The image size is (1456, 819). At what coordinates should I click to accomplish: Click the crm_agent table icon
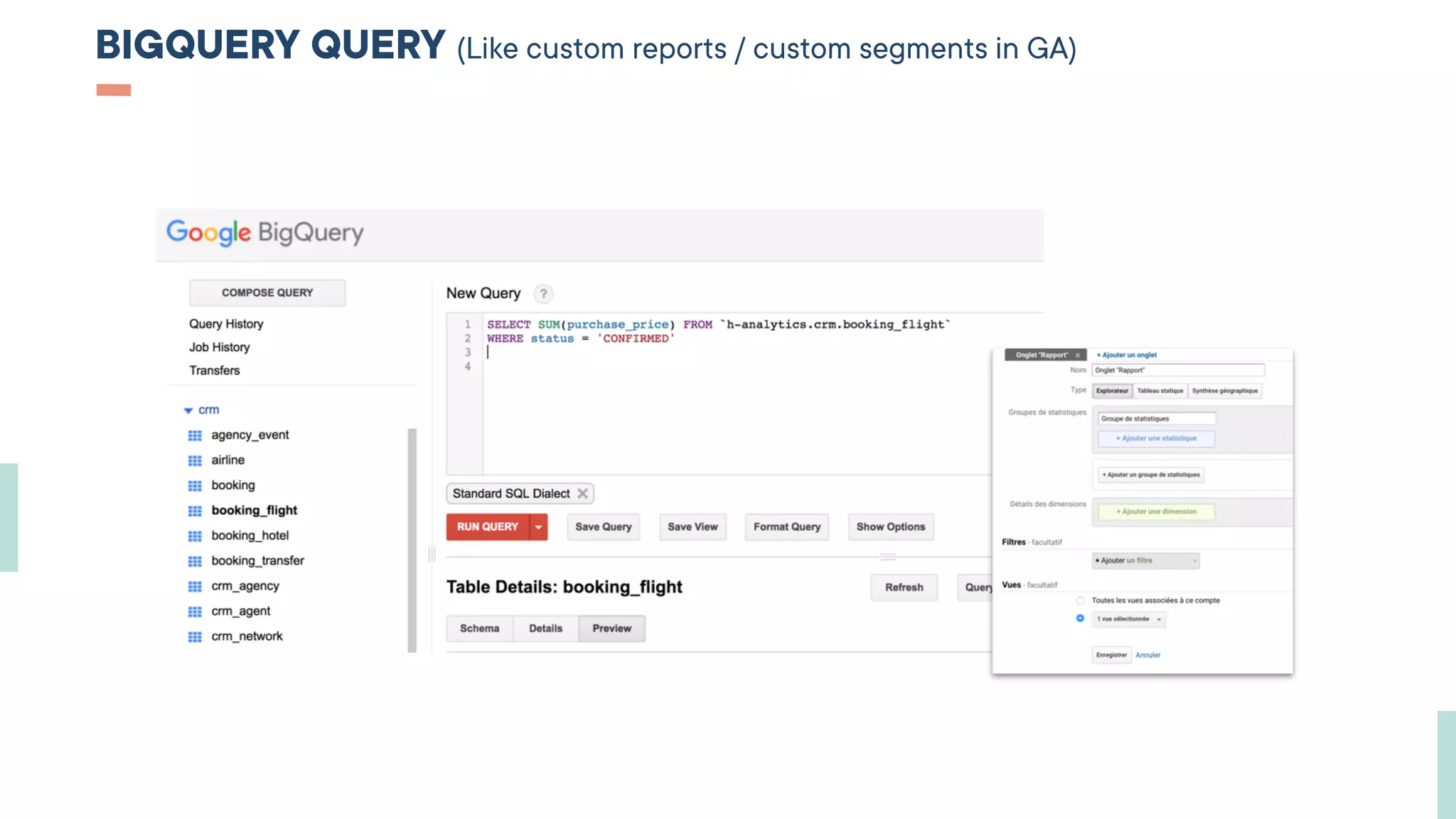coord(195,612)
